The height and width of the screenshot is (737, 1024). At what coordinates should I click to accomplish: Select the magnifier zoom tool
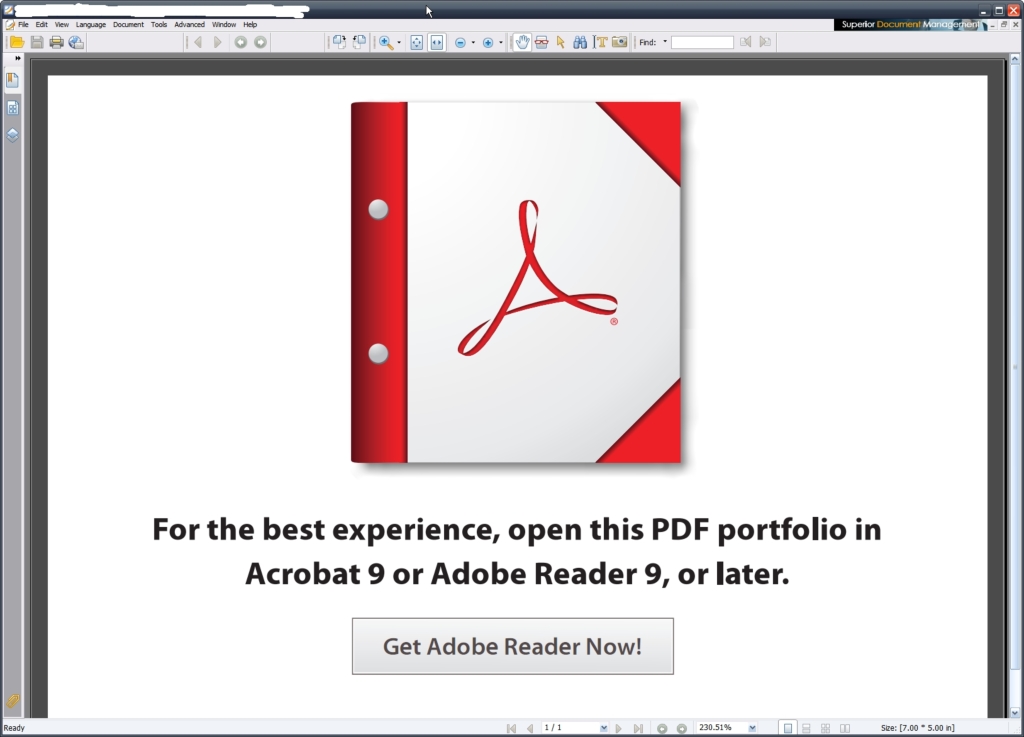point(386,42)
